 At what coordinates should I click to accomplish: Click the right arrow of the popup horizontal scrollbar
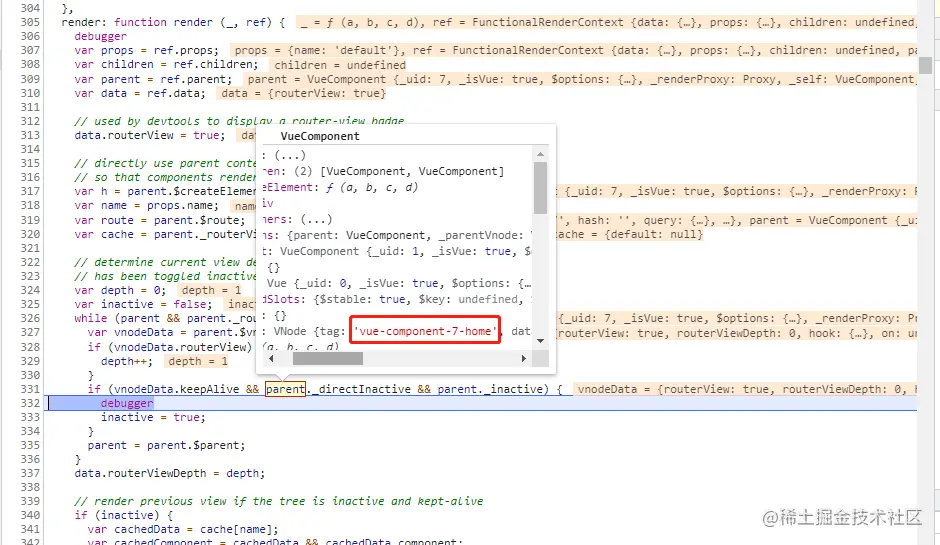tap(524, 359)
